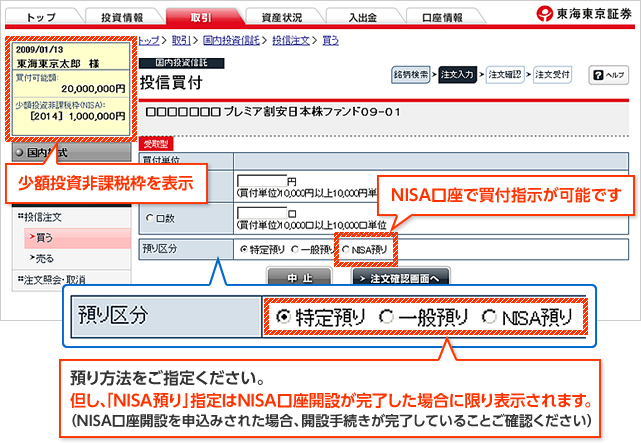
Task: Select the 特定預り radio option
Action: point(244,249)
